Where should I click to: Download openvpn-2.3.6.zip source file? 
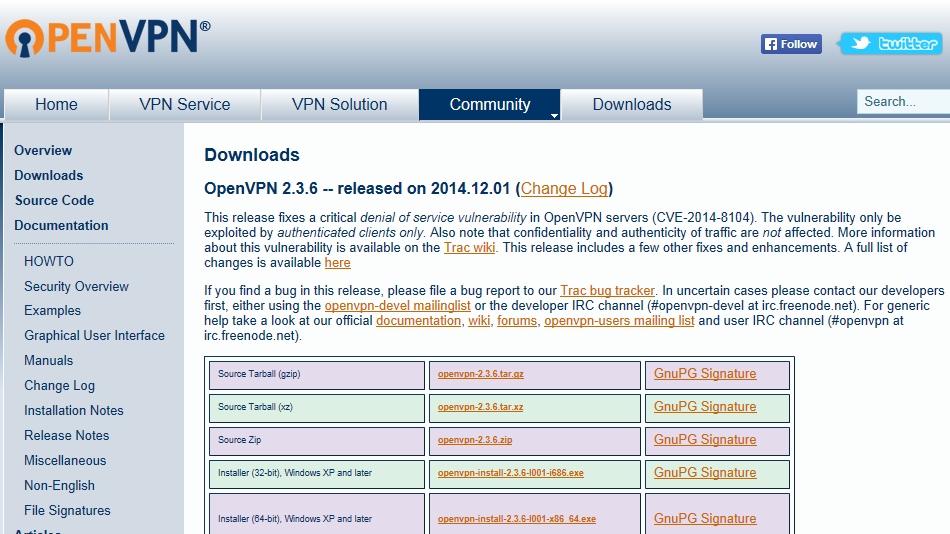tap(474, 440)
